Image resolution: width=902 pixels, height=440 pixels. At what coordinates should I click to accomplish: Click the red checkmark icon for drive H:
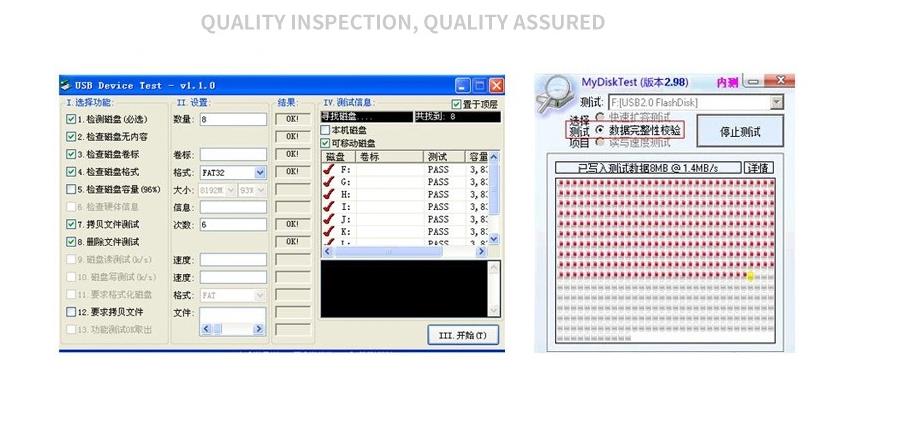tap(329, 194)
